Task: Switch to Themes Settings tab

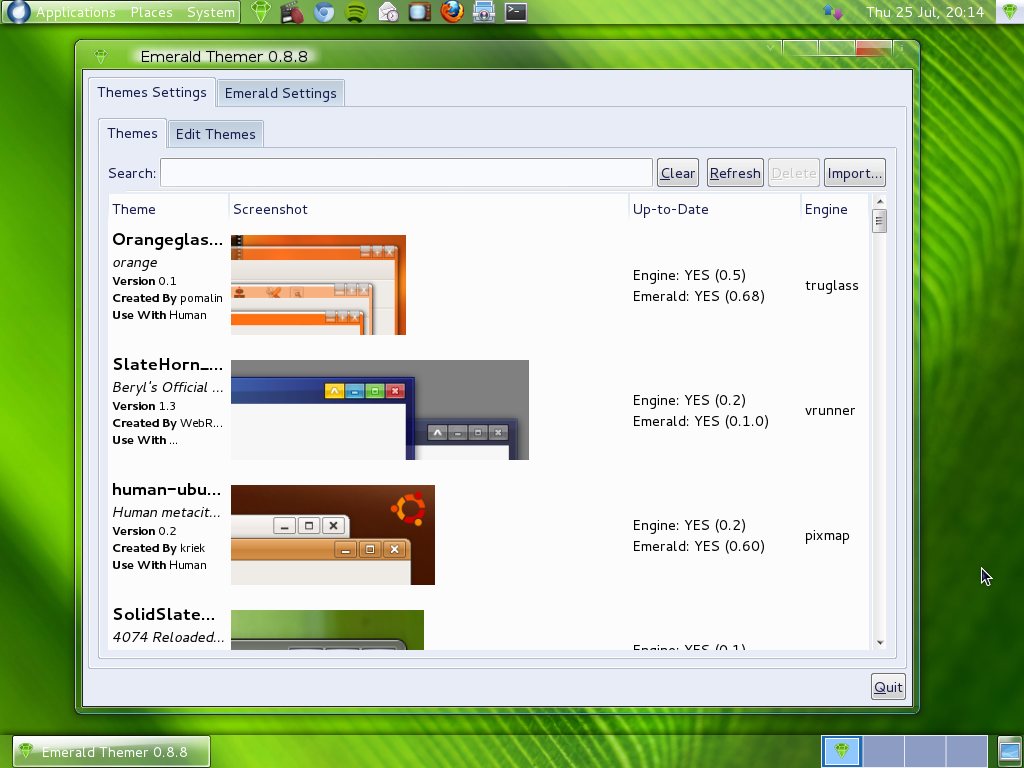Action: coord(152,92)
